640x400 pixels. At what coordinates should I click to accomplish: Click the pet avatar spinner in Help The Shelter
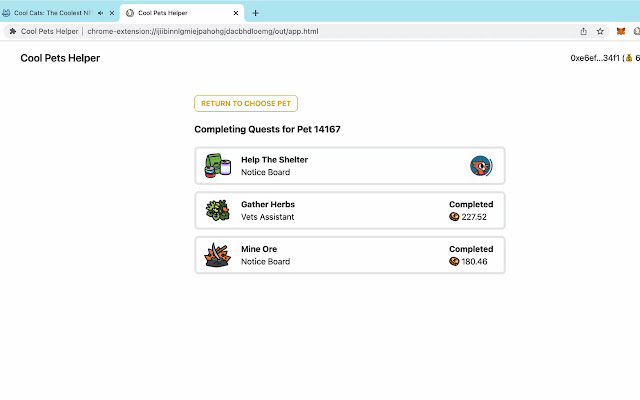tap(481, 166)
